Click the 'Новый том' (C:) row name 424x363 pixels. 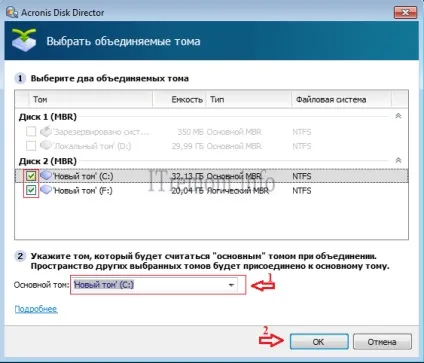pos(83,176)
